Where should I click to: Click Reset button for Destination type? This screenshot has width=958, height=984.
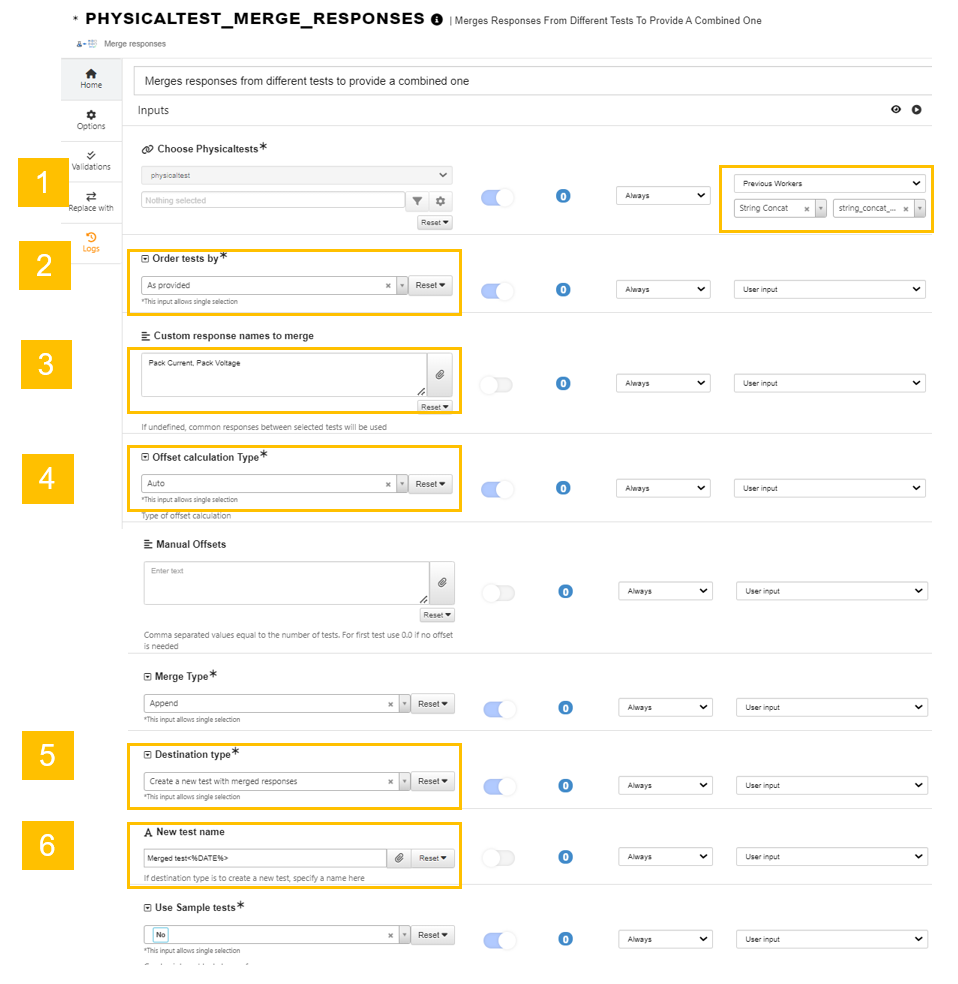(x=433, y=781)
